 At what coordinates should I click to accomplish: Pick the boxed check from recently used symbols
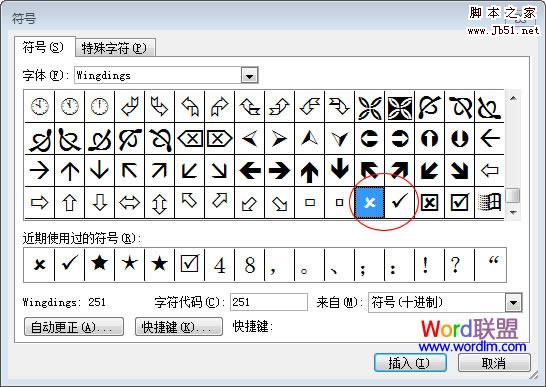click(190, 264)
